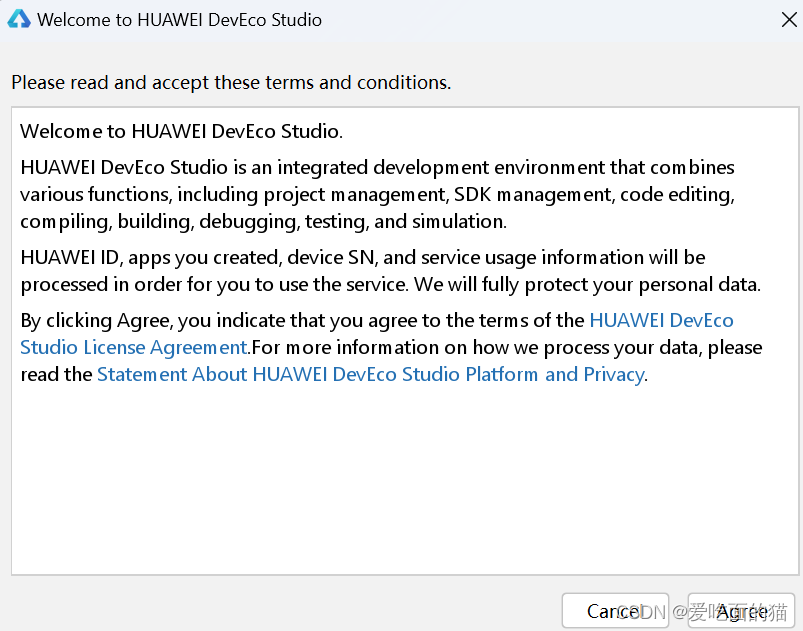The image size is (803, 631).
Task: Click the Cancel button
Action: 615,611
